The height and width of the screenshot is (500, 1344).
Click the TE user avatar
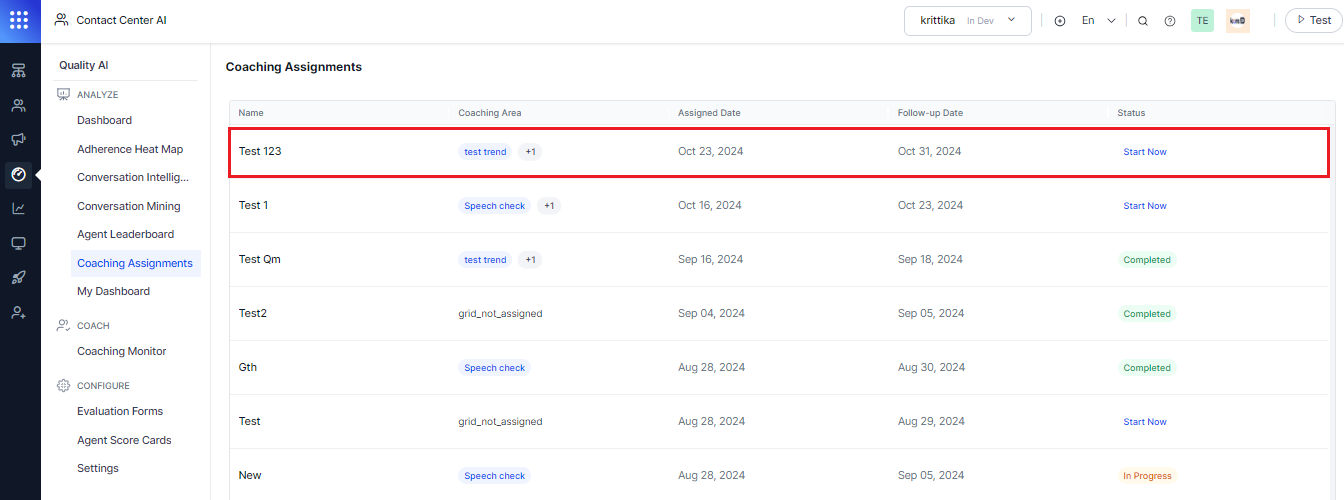[x=1202, y=20]
